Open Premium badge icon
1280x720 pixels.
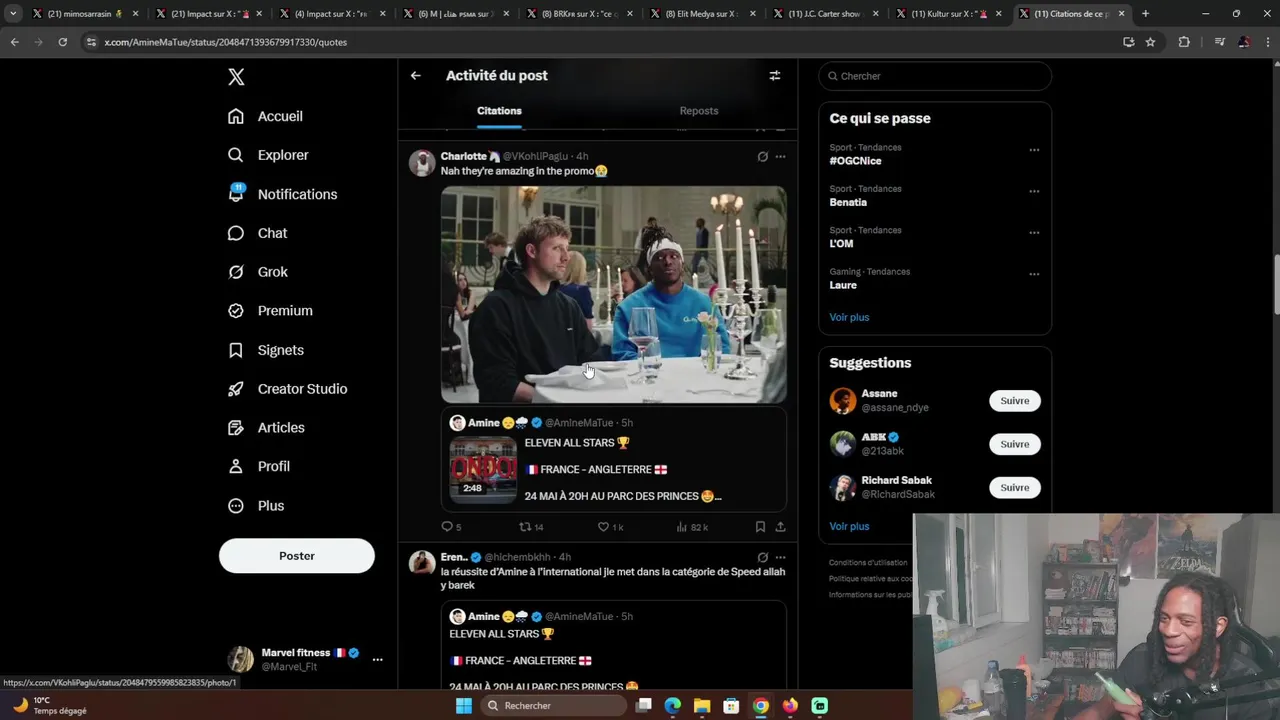236,311
